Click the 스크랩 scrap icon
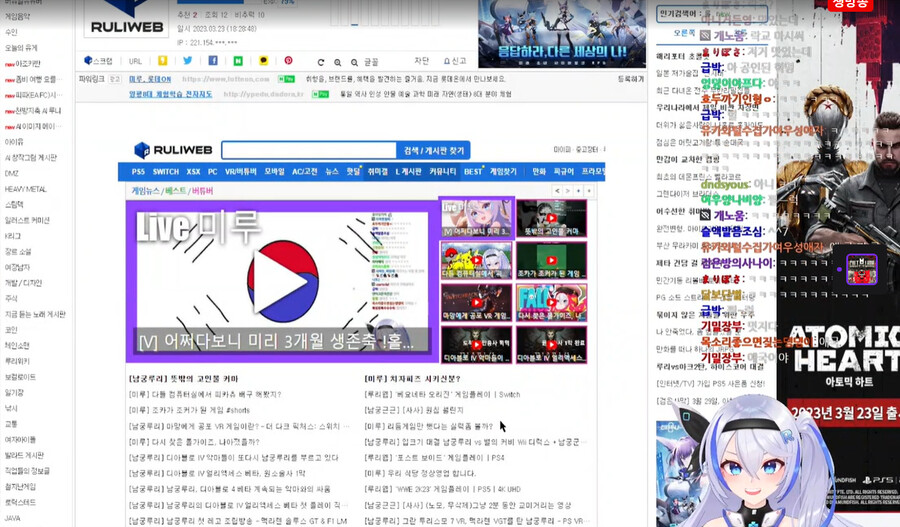The width and height of the screenshot is (900, 527). 98,61
